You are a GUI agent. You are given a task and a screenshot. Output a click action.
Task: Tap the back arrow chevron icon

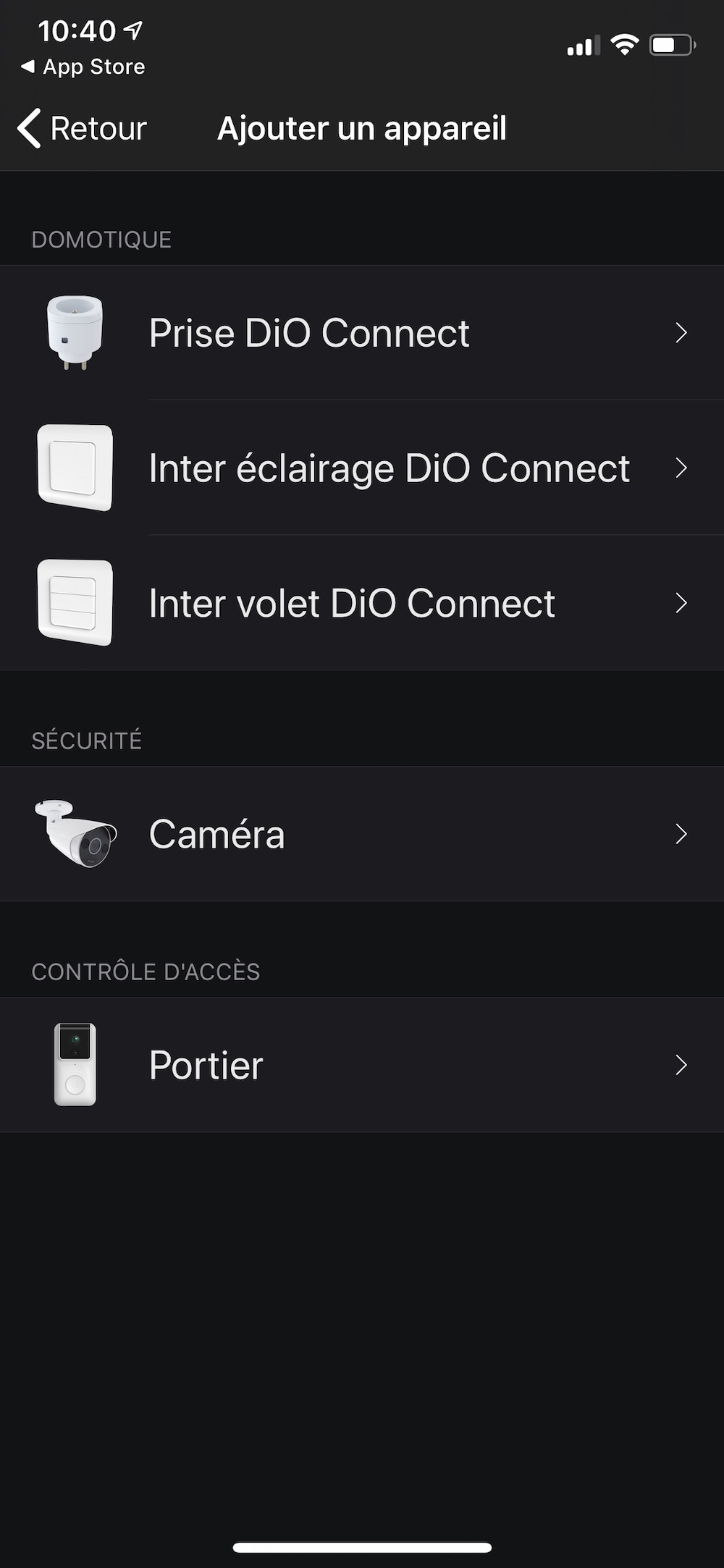(29, 129)
